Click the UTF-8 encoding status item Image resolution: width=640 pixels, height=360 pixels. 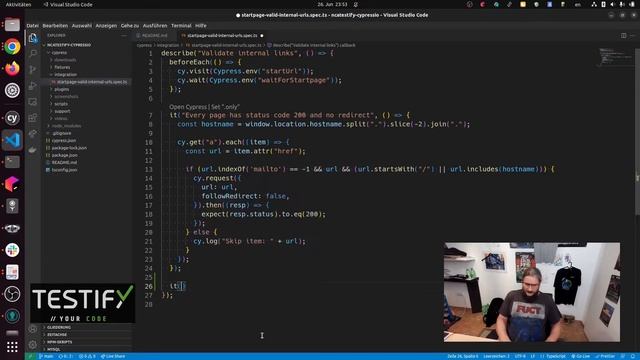(x=520, y=356)
